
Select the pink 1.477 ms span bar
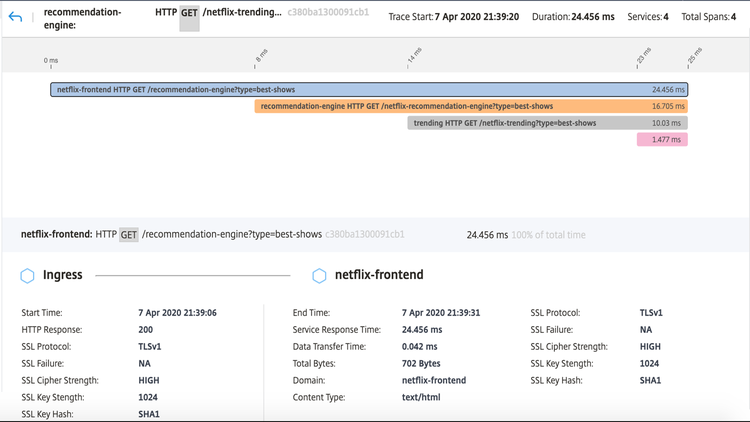click(662, 140)
